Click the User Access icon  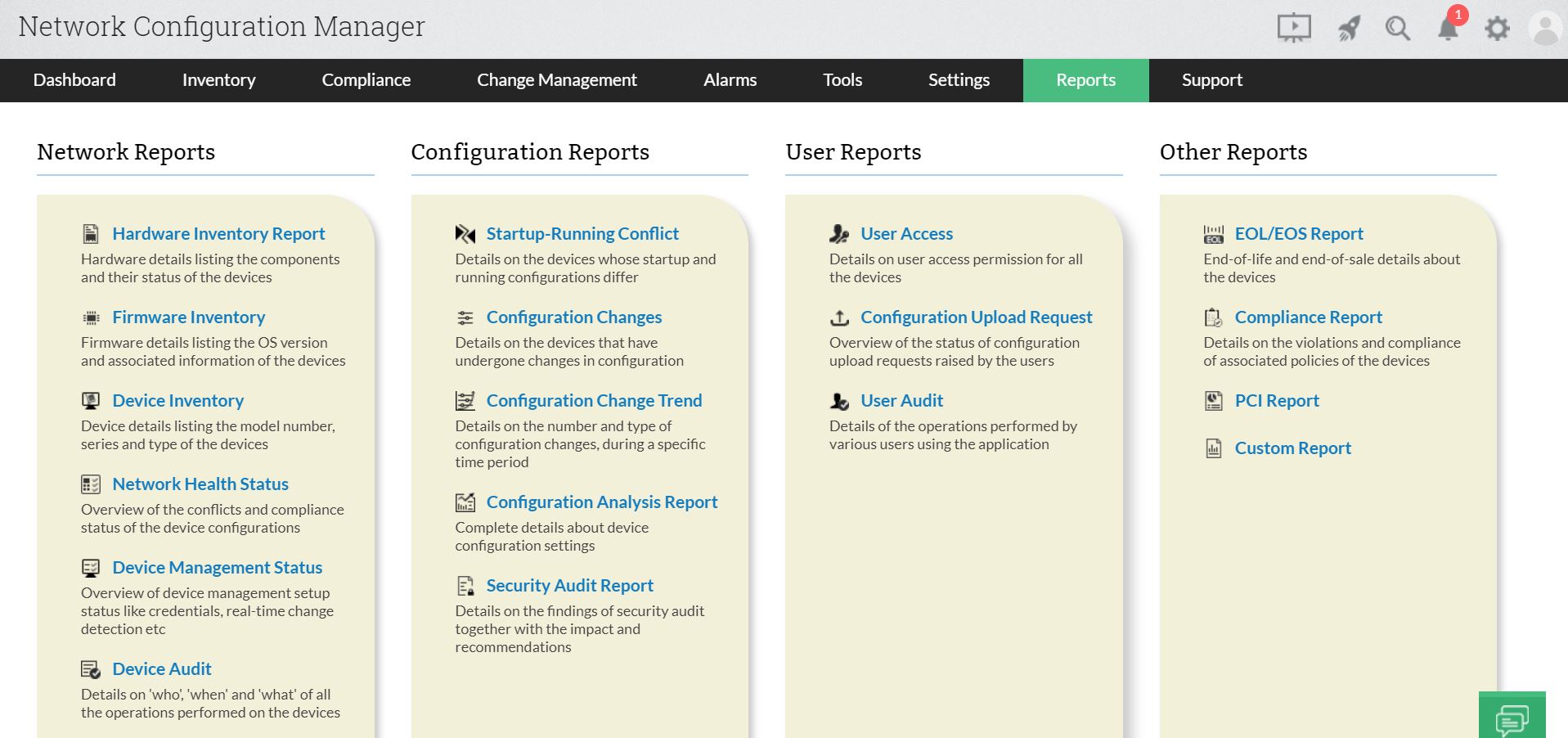coord(838,234)
